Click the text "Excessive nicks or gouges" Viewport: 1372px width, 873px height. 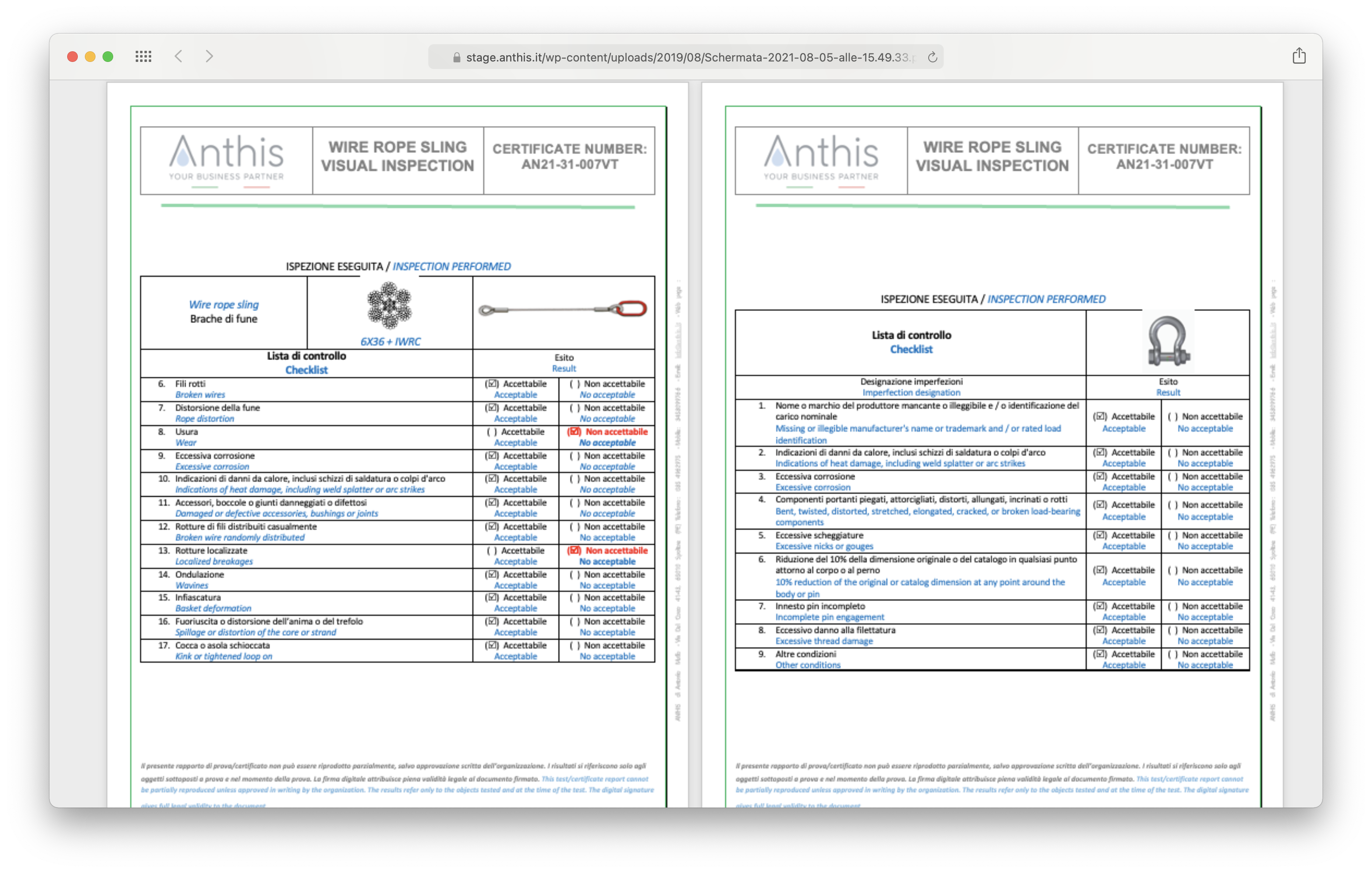(824, 546)
